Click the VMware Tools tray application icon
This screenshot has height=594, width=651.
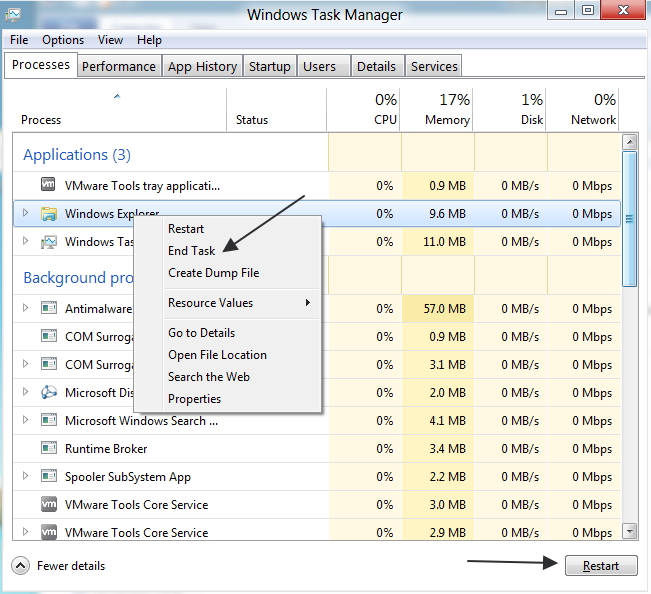(x=48, y=184)
